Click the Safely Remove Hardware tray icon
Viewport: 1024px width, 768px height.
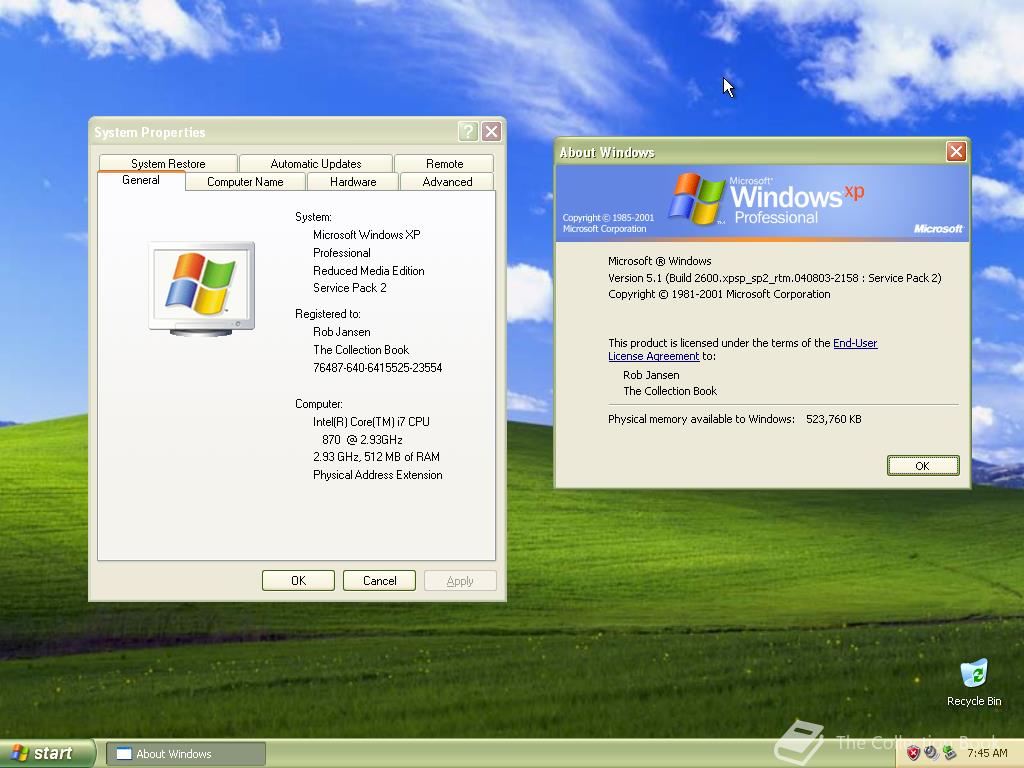point(950,753)
